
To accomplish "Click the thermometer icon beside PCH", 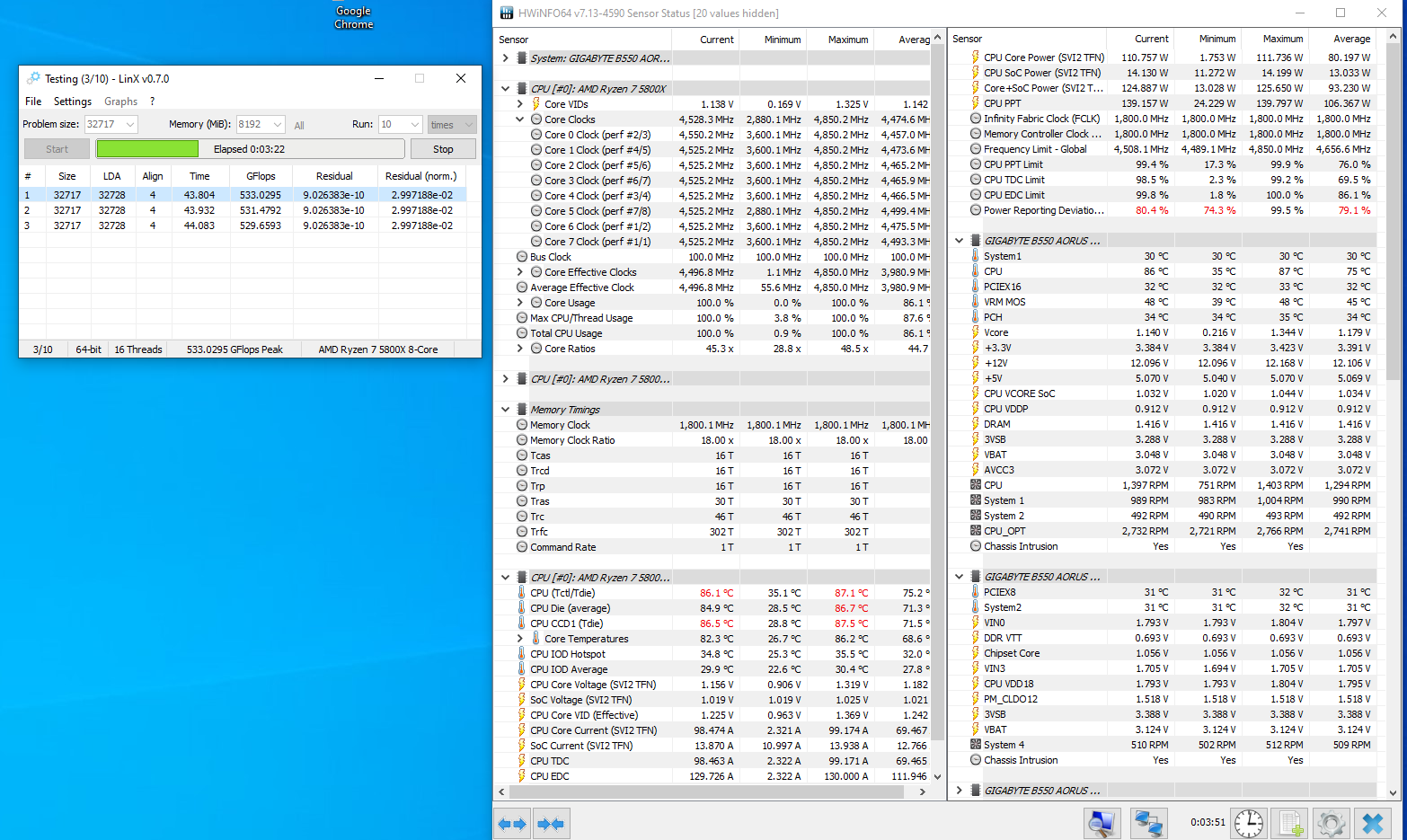I will point(975,317).
